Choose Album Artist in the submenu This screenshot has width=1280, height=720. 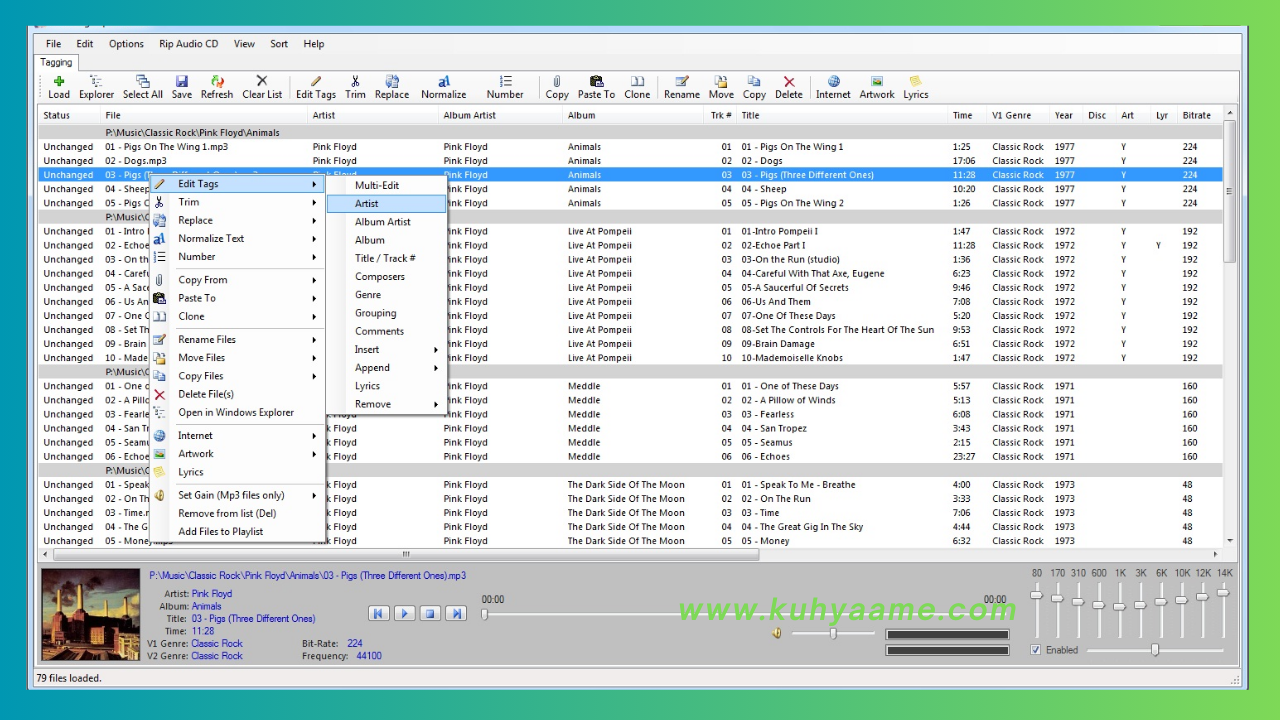(386, 222)
